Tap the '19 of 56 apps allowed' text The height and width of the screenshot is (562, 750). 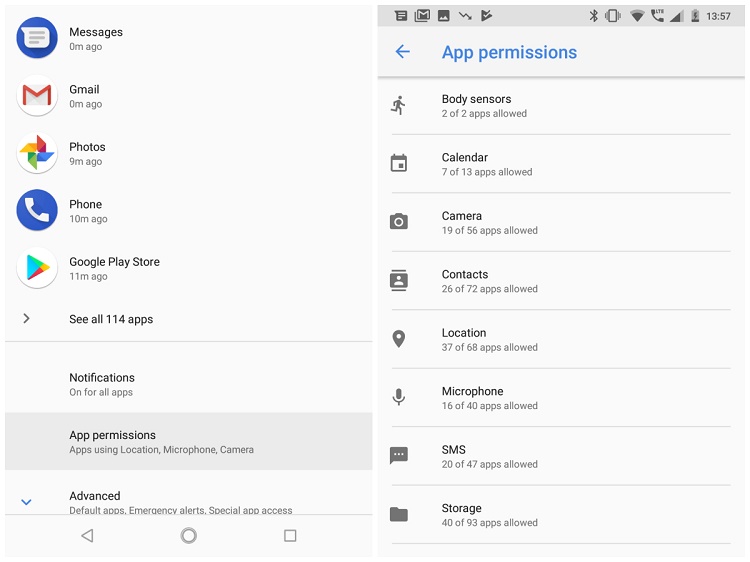pos(489,230)
